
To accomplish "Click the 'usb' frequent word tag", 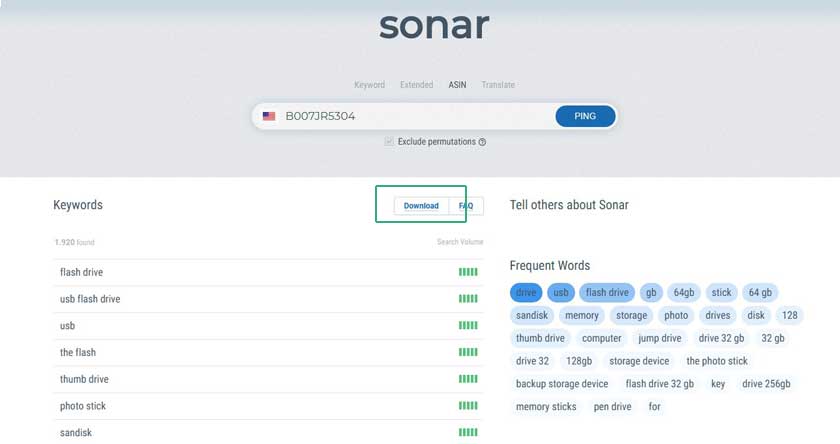I will (561, 292).
